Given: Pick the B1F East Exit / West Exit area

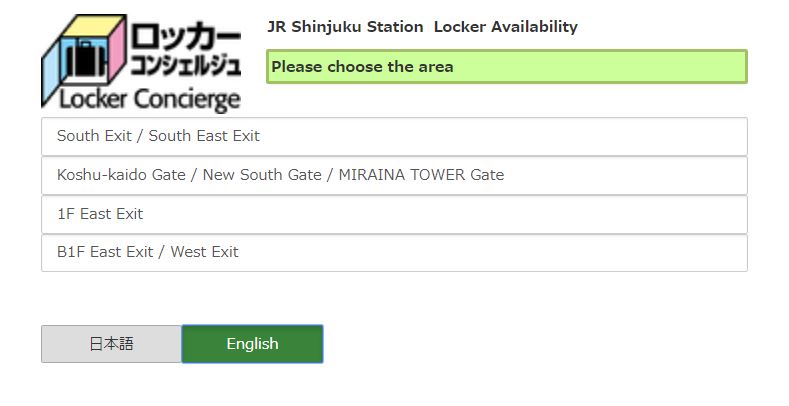Looking at the screenshot, I should tap(394, 252).
